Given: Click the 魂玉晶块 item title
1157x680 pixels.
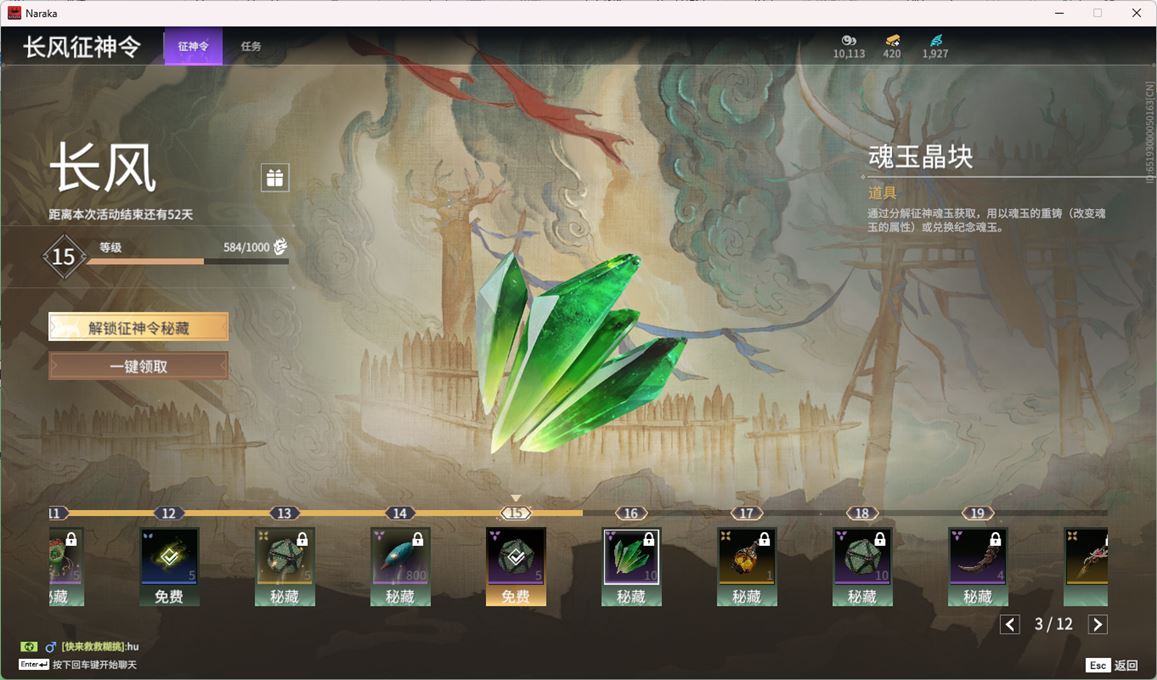Looking at the screenshot, I should coord(920,157).
